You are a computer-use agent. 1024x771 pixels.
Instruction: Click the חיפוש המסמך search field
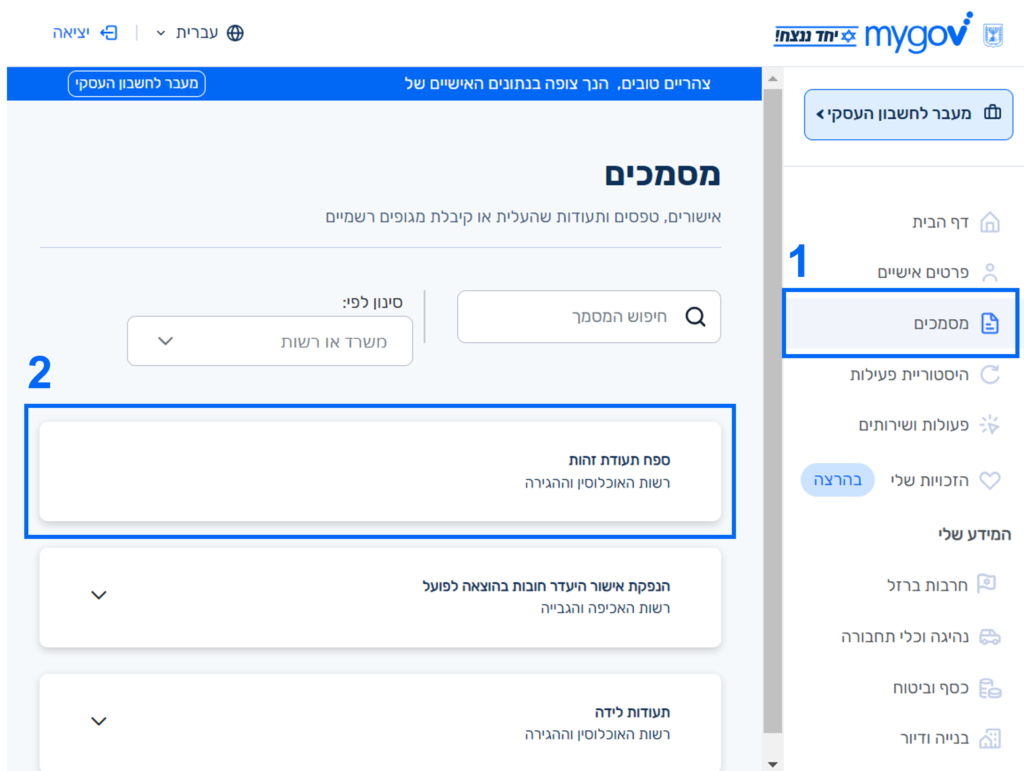(575, 317)
